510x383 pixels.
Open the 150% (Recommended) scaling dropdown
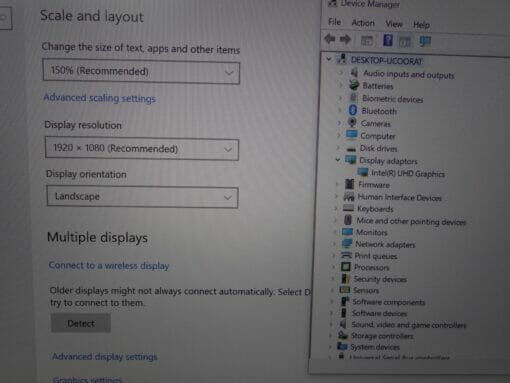(141, 72)
